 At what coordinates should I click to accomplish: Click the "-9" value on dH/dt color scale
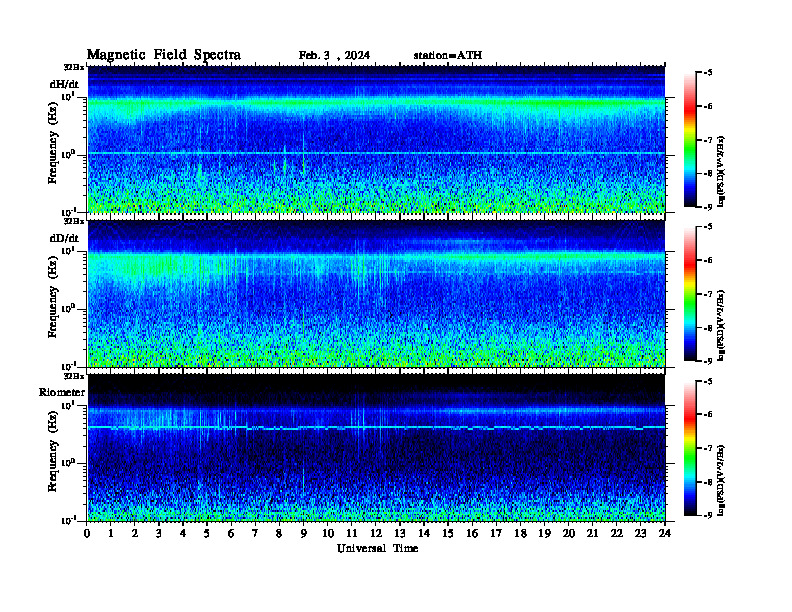tap(707, 207)
